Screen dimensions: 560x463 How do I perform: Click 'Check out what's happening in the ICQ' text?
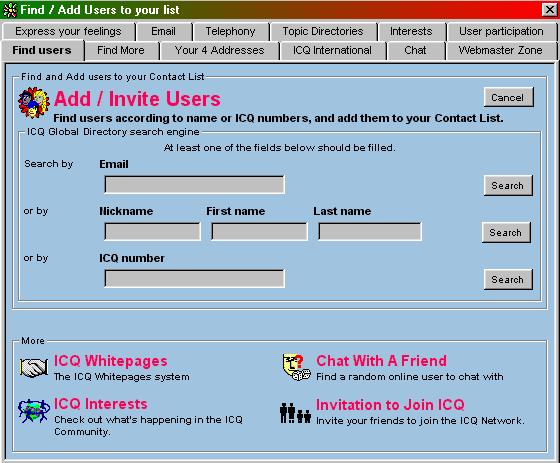click(148, 420)
